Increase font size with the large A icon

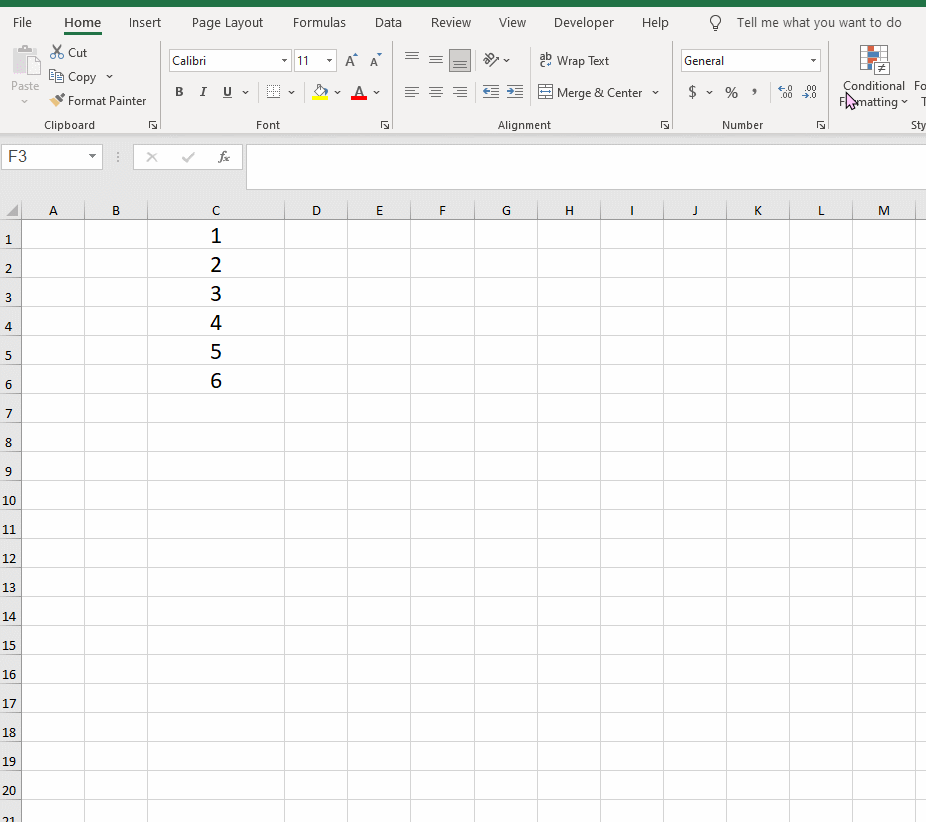pos(351,60)
